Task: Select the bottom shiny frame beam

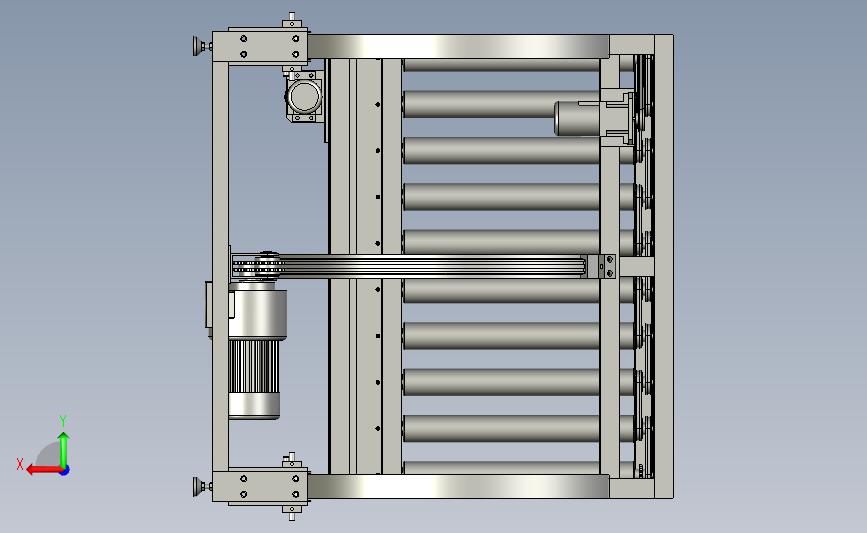Action: click(458, 486)
